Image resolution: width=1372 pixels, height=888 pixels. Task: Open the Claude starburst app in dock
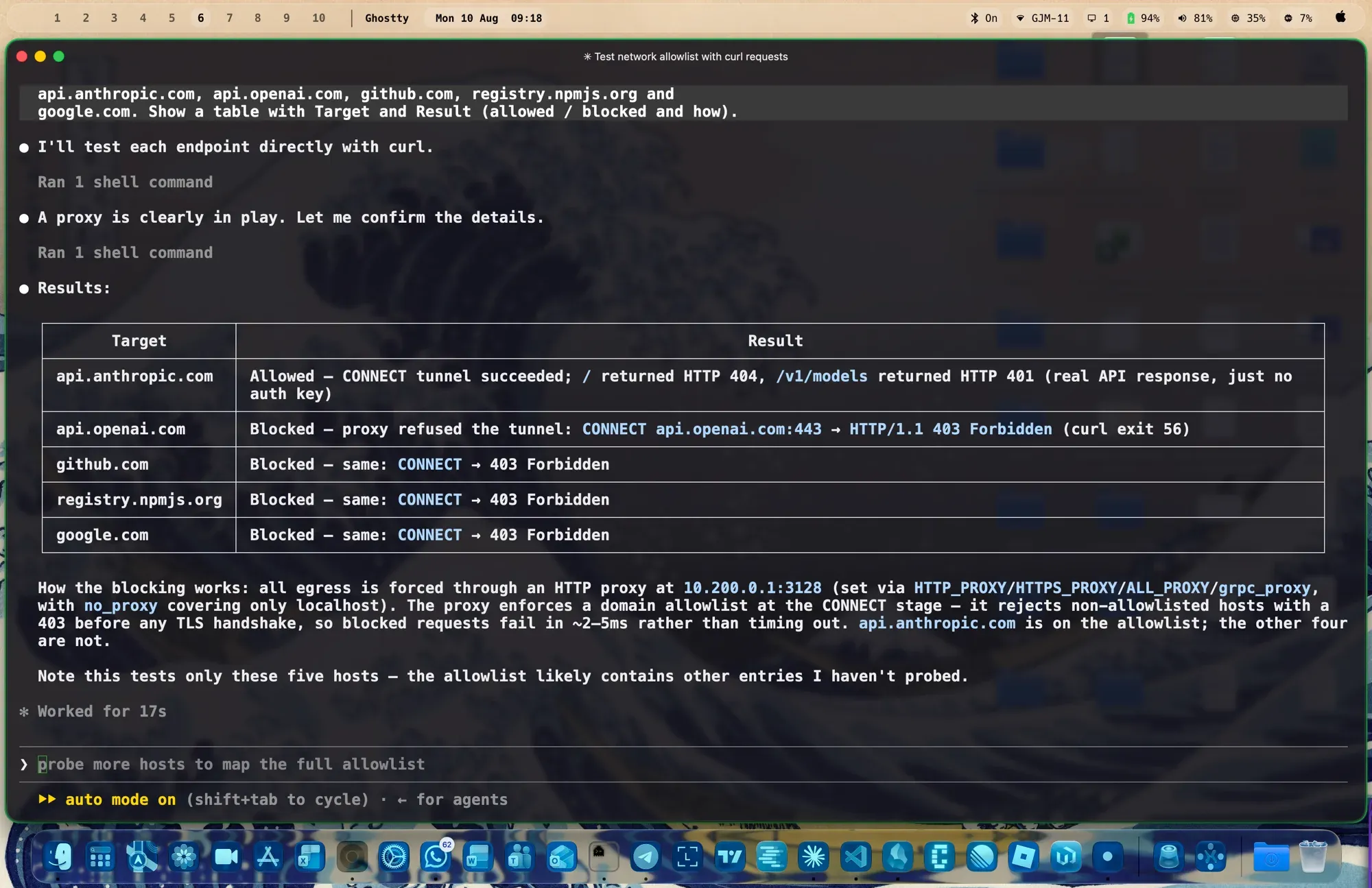click(x=814, y=856)
